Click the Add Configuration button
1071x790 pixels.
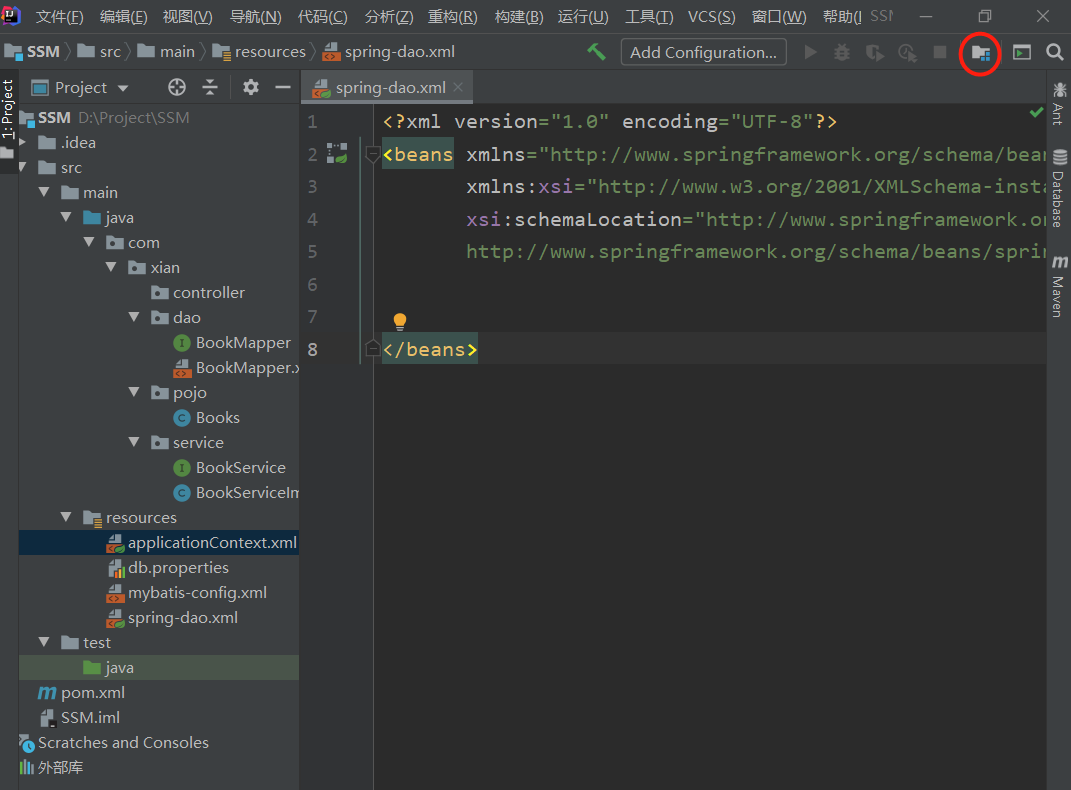click(x=703, y=52)
